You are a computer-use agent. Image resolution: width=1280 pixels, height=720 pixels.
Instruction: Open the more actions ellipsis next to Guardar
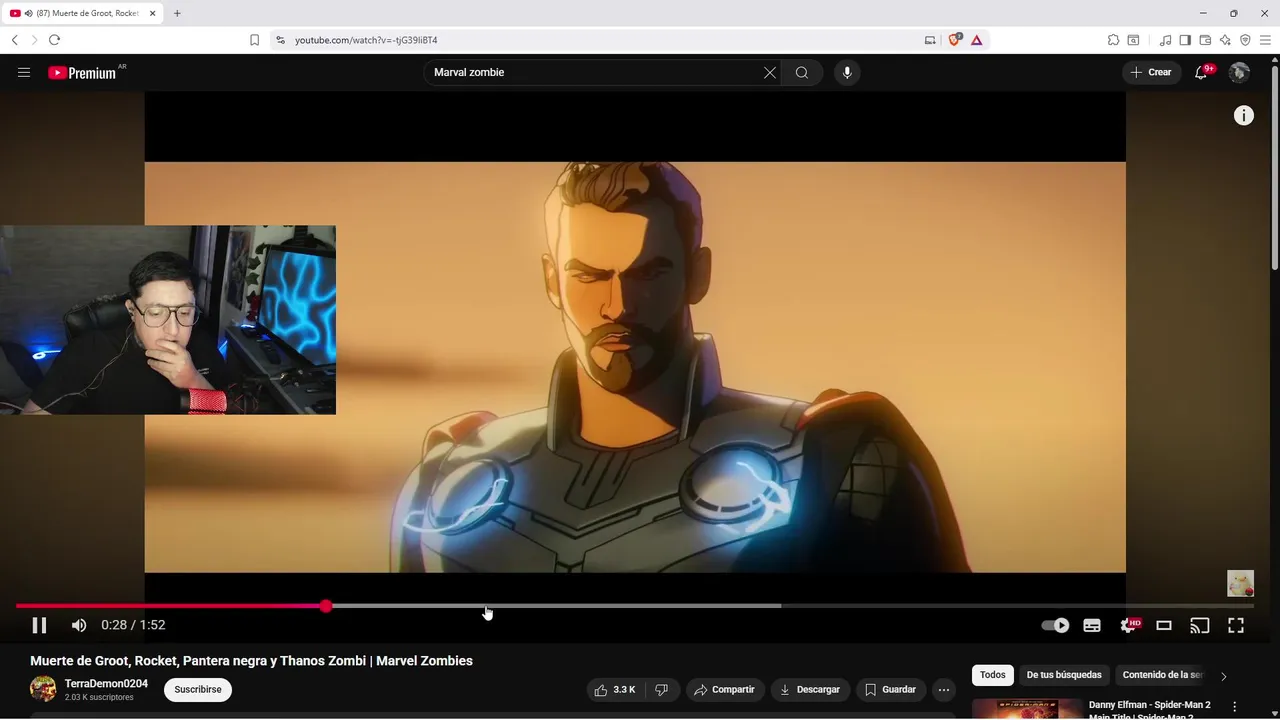click(x=944, y=690)
